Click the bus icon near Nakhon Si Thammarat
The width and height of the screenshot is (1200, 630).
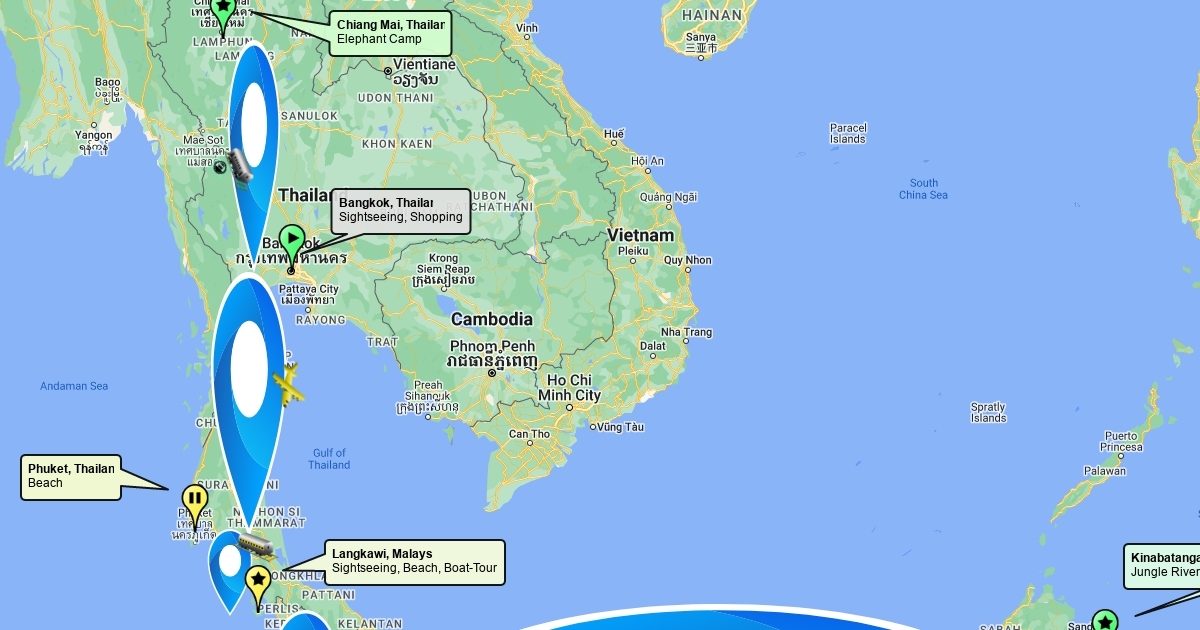pyautogui.click(x=256, y=546)
